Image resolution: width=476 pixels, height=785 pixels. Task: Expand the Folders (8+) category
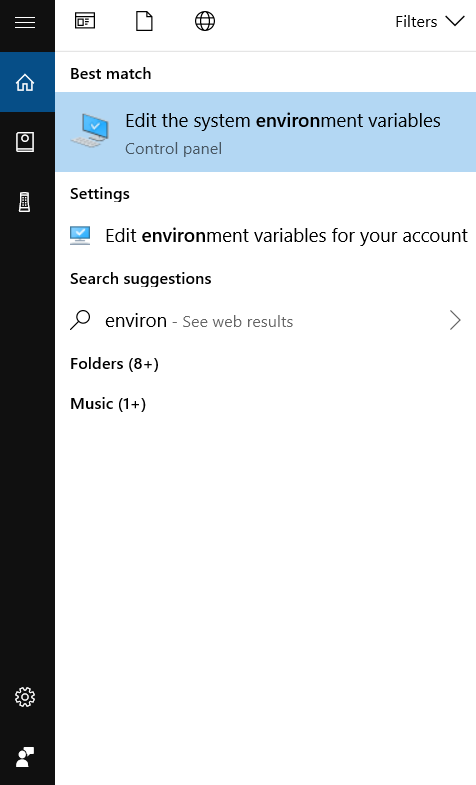point(114,363)
